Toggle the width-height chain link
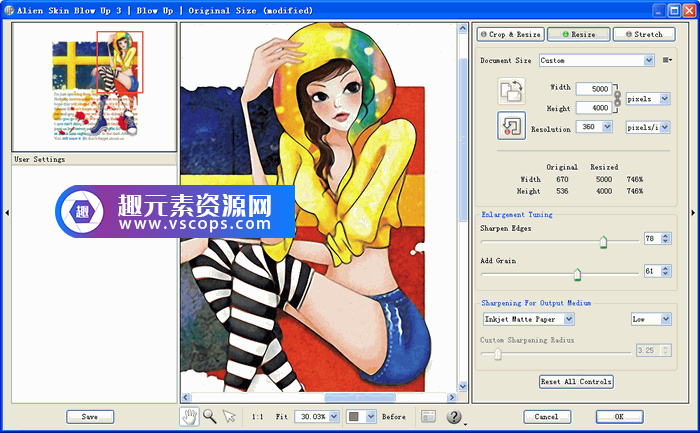The image size is (700, 433). pos(618,98)
